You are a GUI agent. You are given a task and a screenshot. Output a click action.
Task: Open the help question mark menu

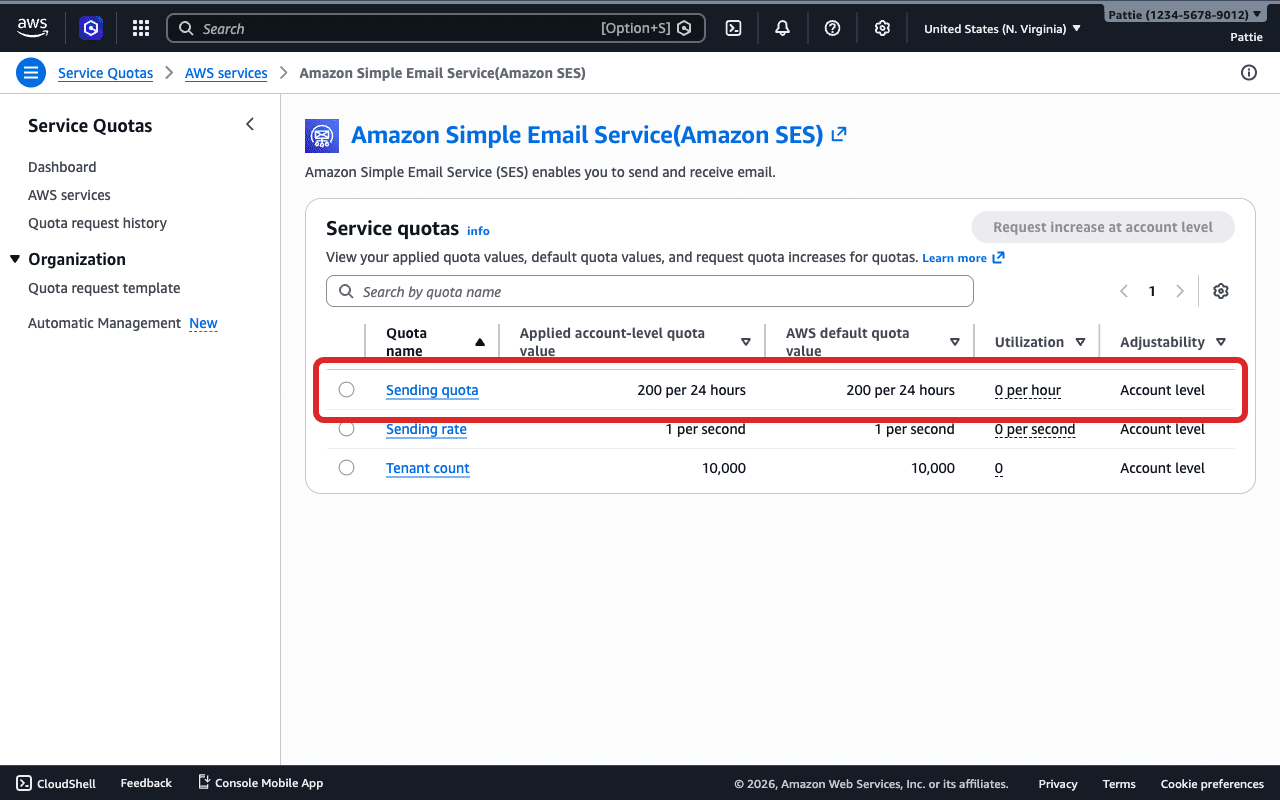(832, 28)
